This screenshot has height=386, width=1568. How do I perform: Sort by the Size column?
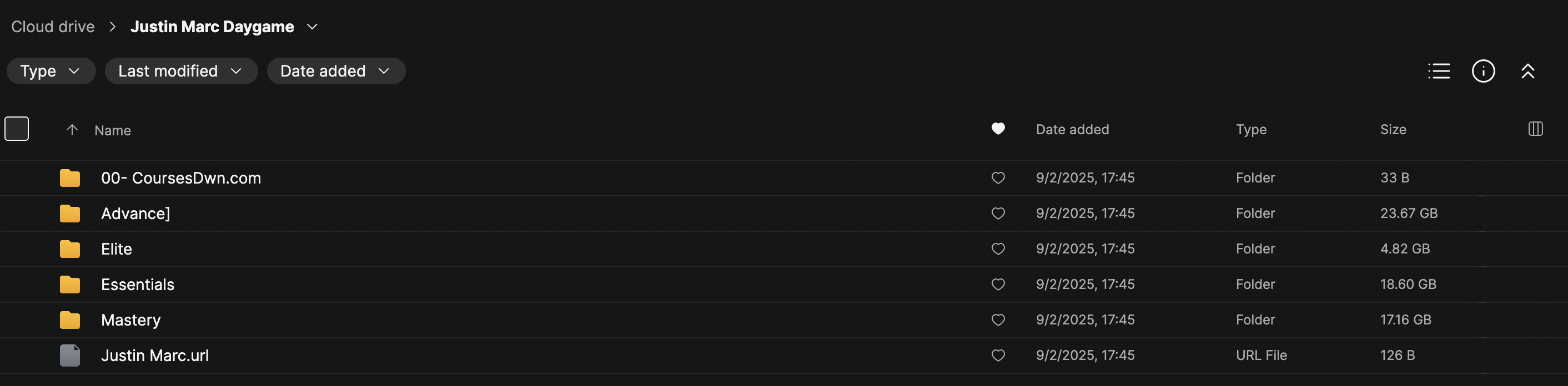(x=1393, y=129)
